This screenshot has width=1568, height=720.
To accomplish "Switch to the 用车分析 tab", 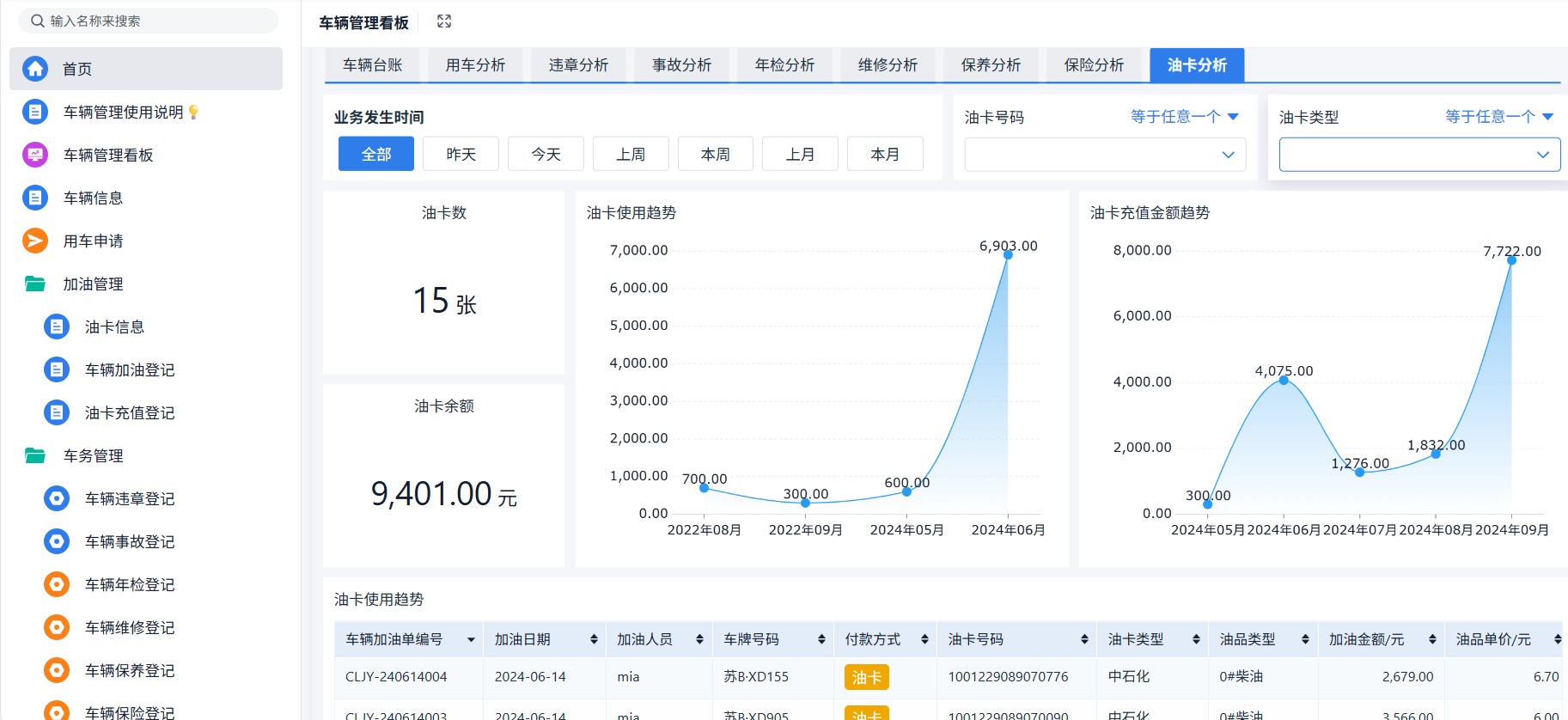I will pos(475,65).
